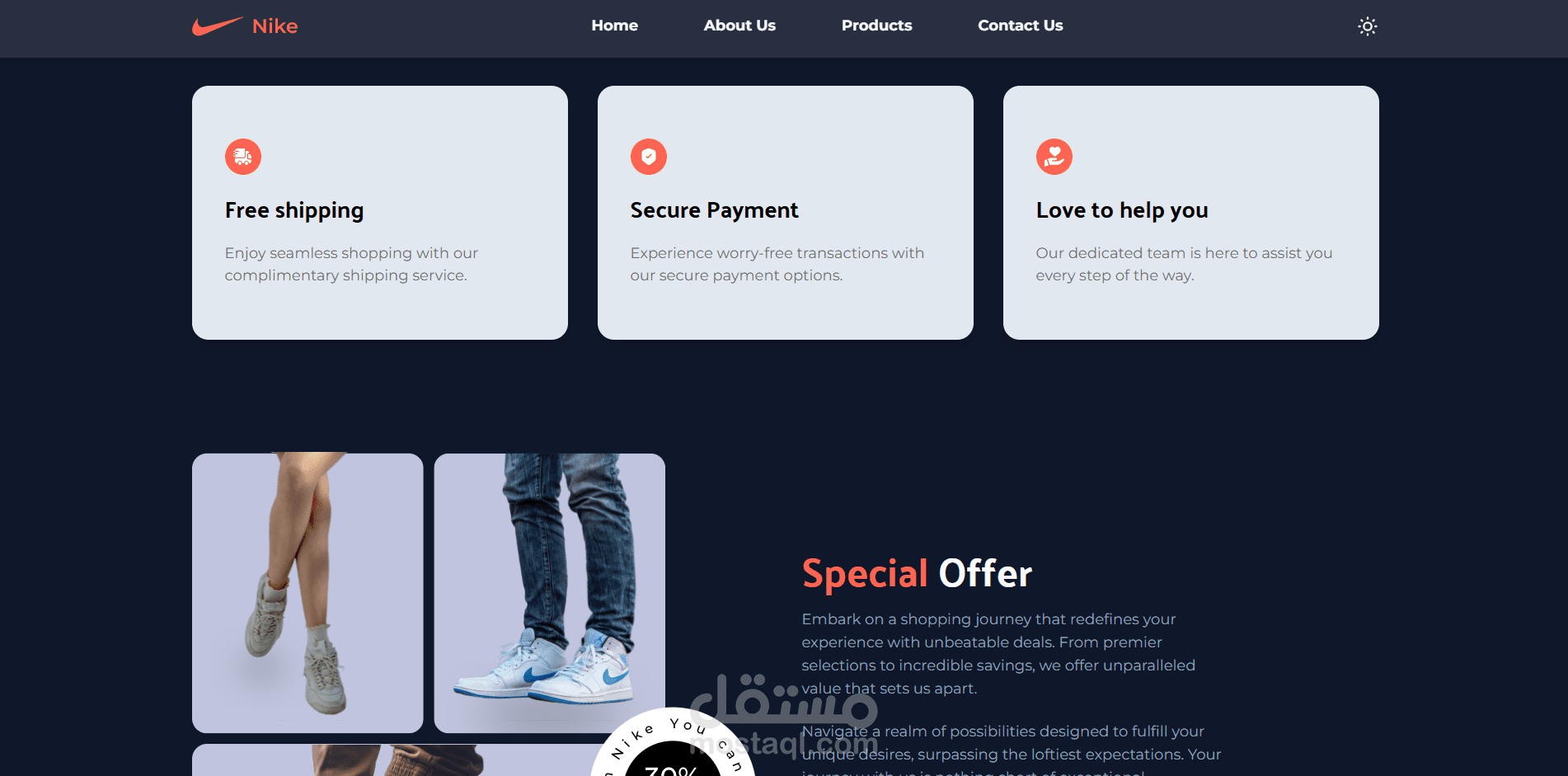
Task: Click the Special Offer heading
Action: (x=917, y=574)
